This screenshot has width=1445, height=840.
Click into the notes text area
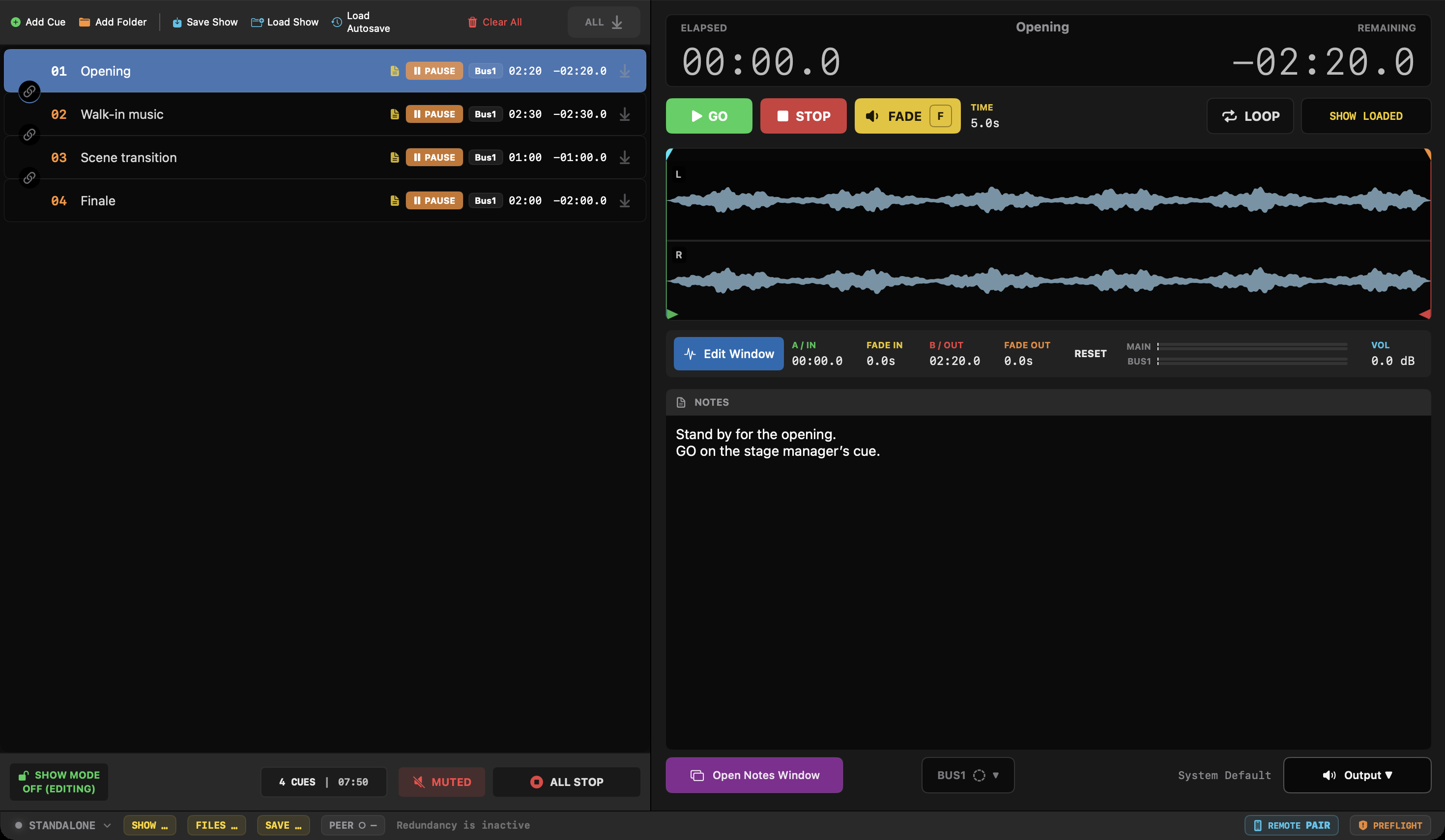tap(1048, 582)
